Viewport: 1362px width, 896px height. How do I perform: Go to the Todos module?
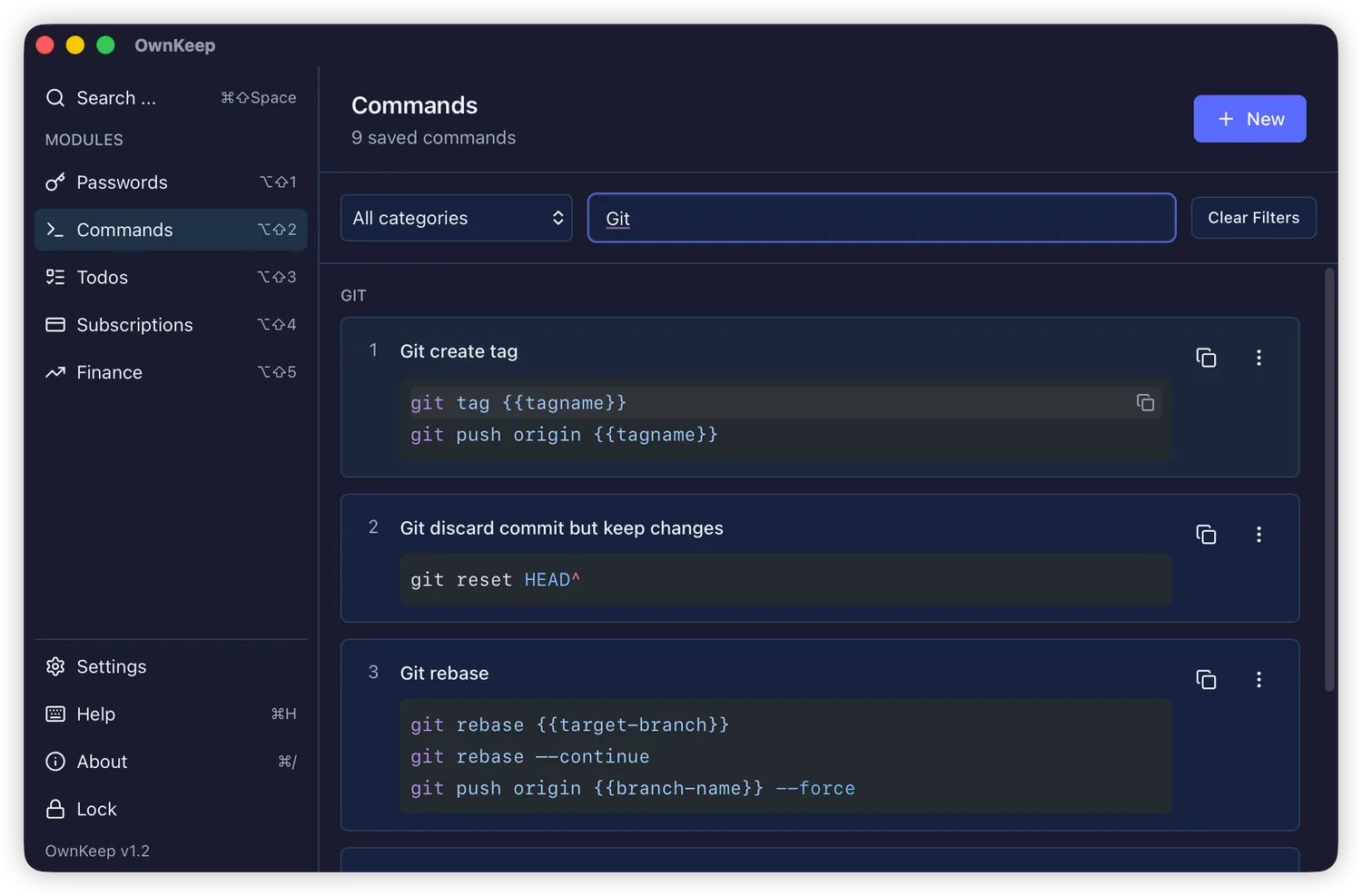(x=171, y=277)
